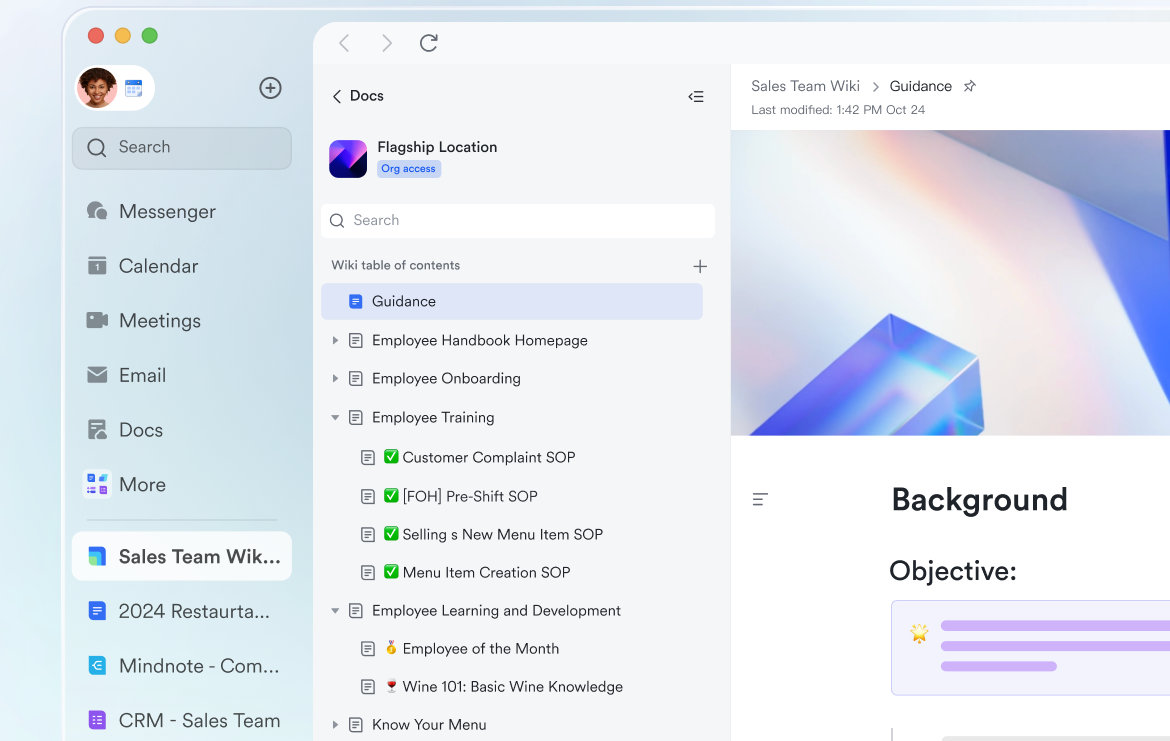
Task: Collapse Employee Learning and Development node
Action: pyautogui.click(x=335, y=610)
